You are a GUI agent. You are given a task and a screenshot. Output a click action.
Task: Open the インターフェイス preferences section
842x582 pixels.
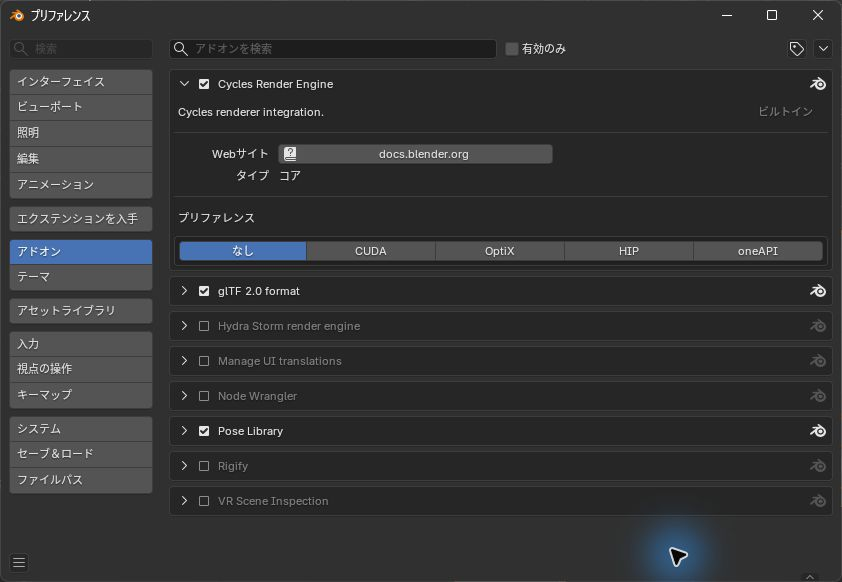click(81, 82)
